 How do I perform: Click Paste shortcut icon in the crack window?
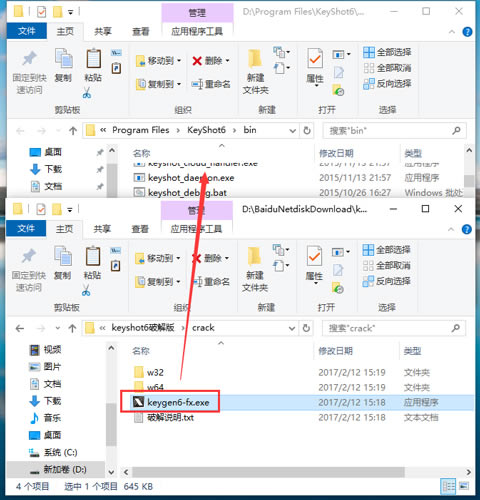[116, 266]
